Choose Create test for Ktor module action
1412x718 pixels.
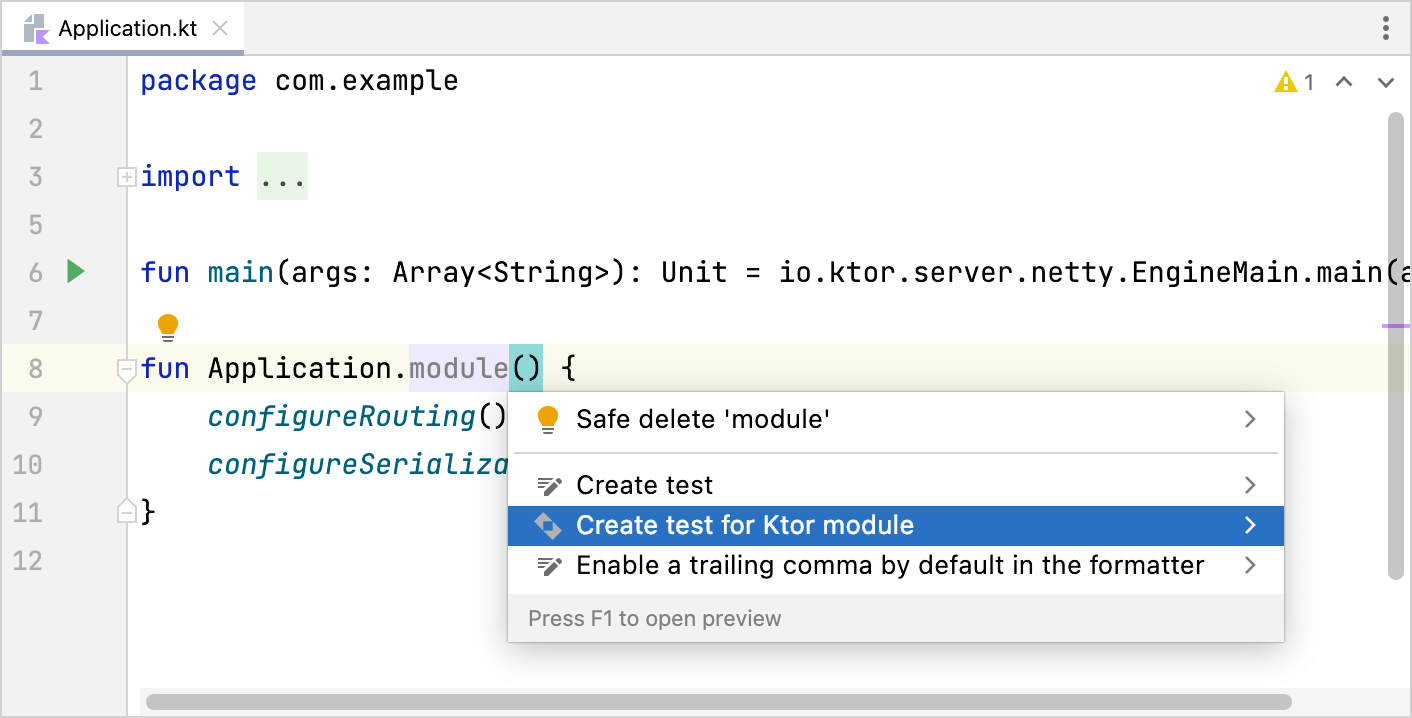[x=744, y=525]
